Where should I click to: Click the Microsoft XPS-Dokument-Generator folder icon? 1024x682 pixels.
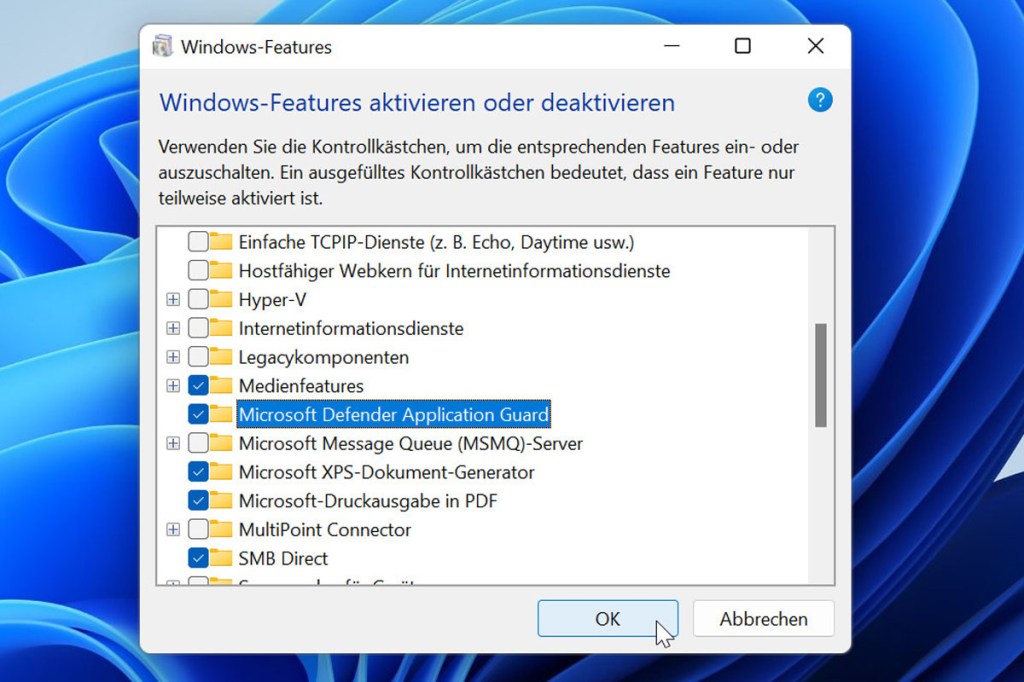click(221, 472)
